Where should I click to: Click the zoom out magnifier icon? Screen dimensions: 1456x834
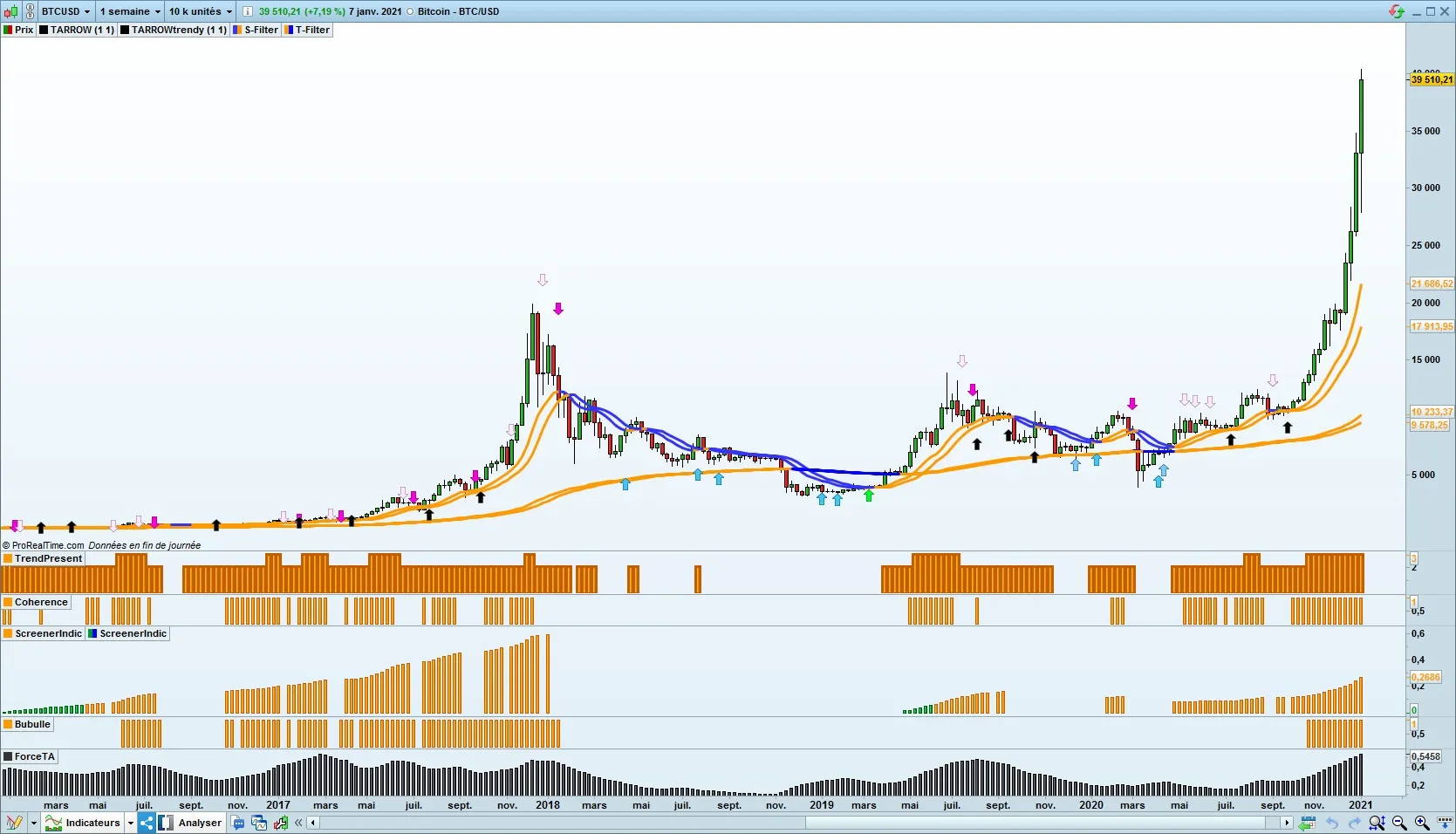[1399, 823]
